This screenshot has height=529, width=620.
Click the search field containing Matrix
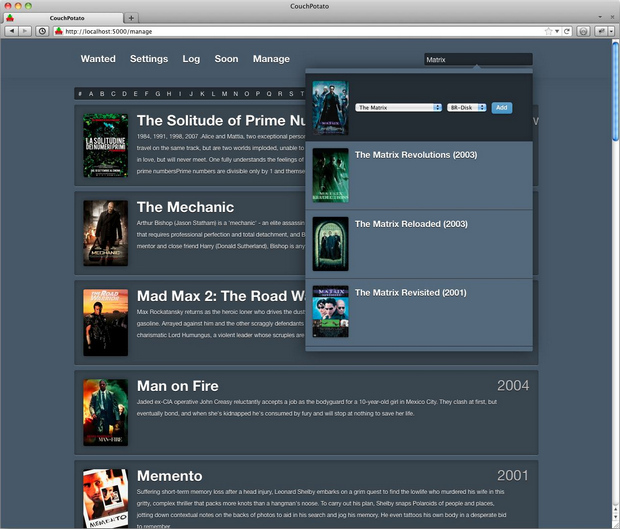click(x=478, y=59)
